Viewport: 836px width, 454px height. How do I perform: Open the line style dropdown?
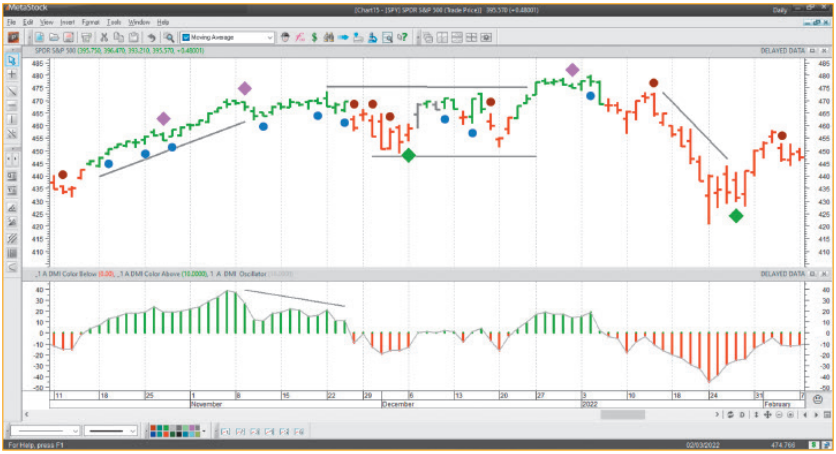coord(45,431)
